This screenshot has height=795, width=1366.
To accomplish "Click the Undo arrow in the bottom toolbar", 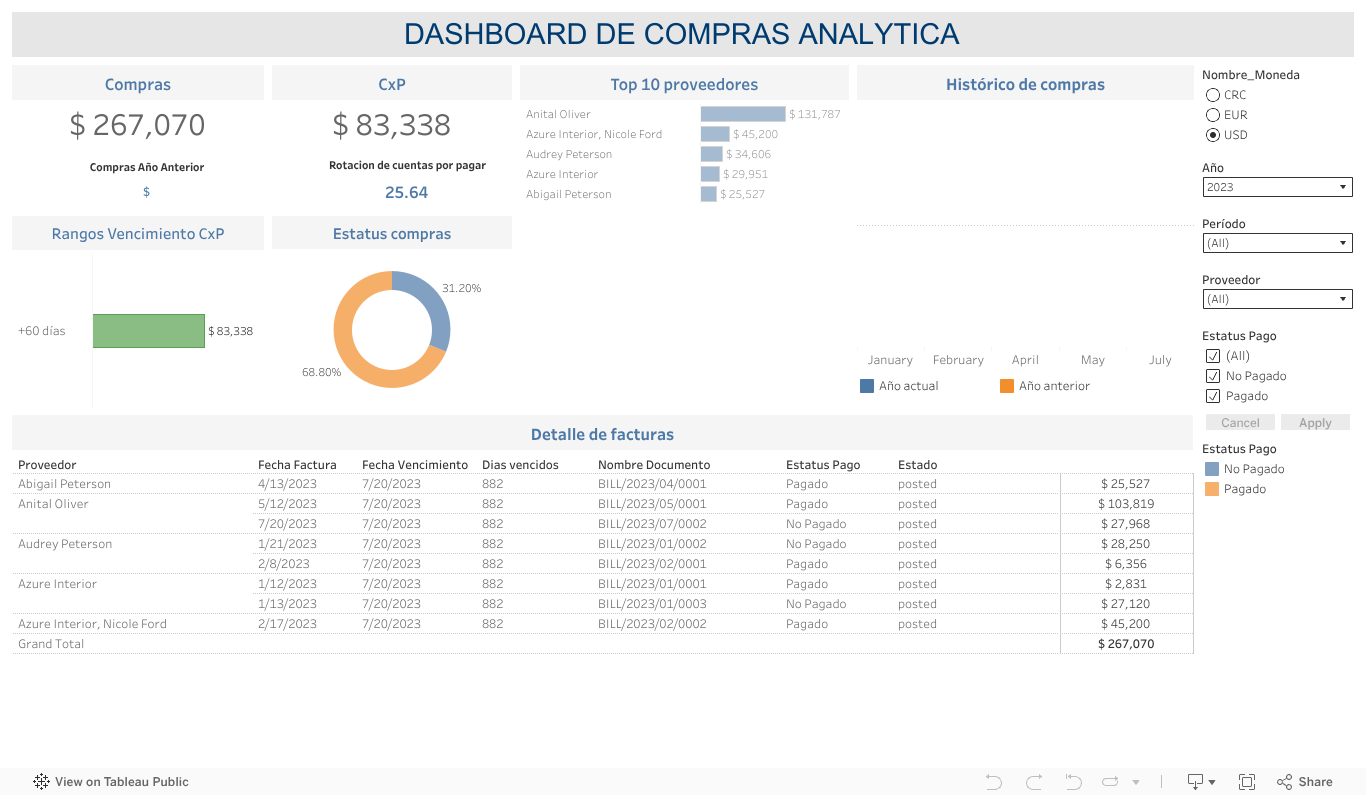I will (x=993, y=782).
